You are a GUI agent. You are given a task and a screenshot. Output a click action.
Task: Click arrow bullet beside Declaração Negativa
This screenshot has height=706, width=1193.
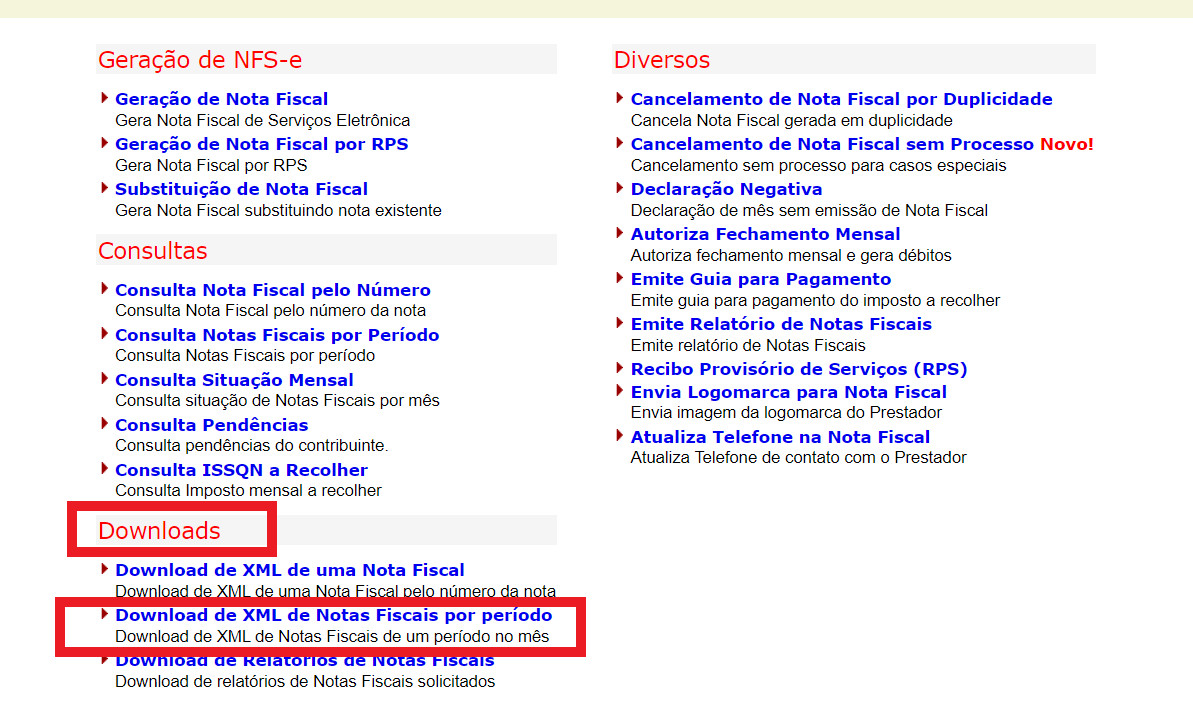620,188
